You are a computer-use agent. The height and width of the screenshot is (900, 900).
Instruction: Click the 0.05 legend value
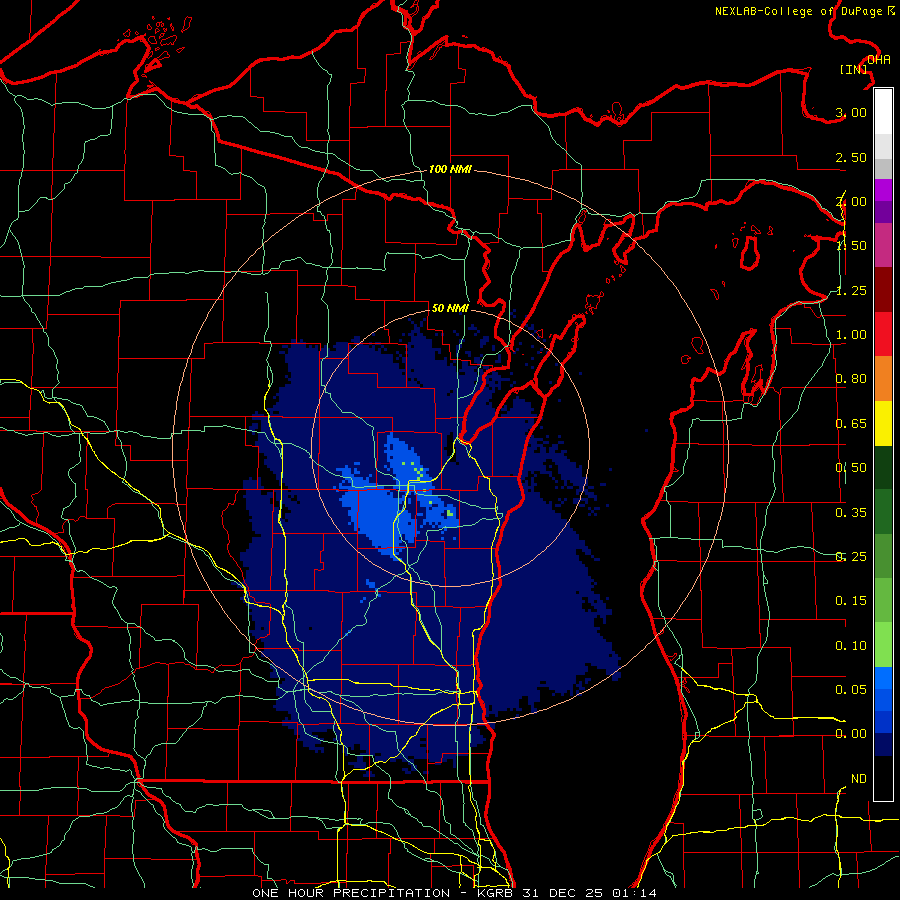851,689
